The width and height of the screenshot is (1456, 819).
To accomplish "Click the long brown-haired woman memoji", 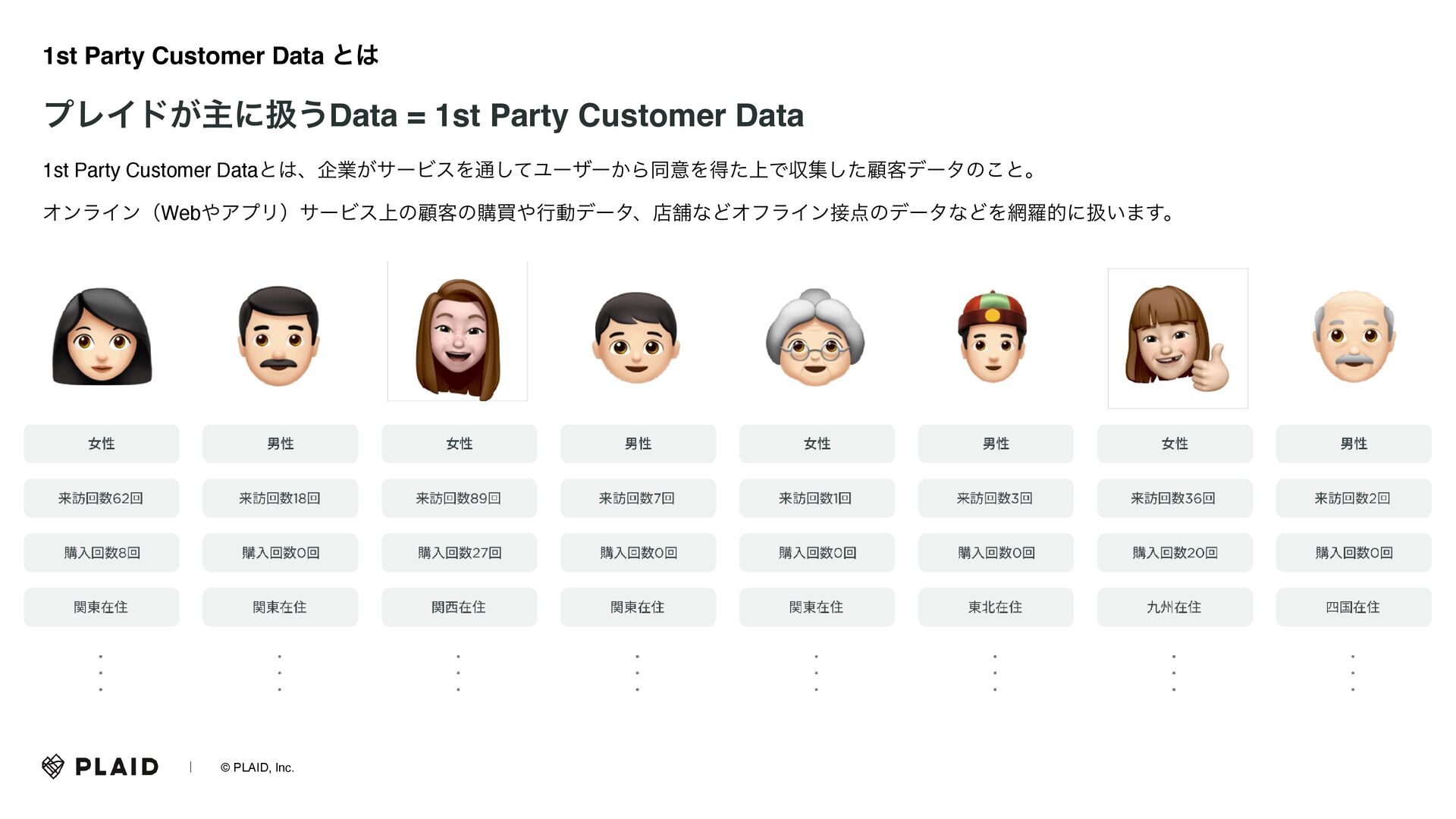I will tap(457, 331).
